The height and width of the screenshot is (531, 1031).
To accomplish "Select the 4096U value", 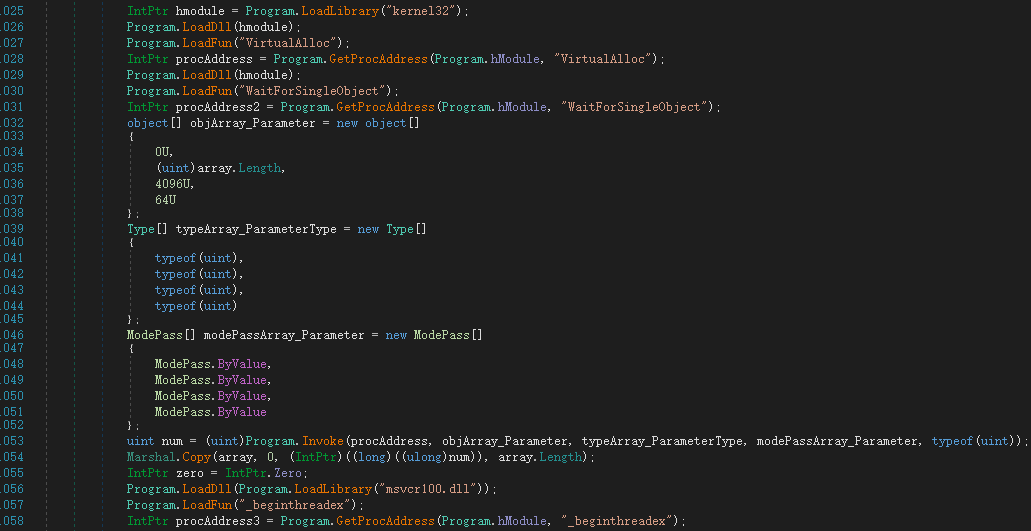I will click(174, 185).
